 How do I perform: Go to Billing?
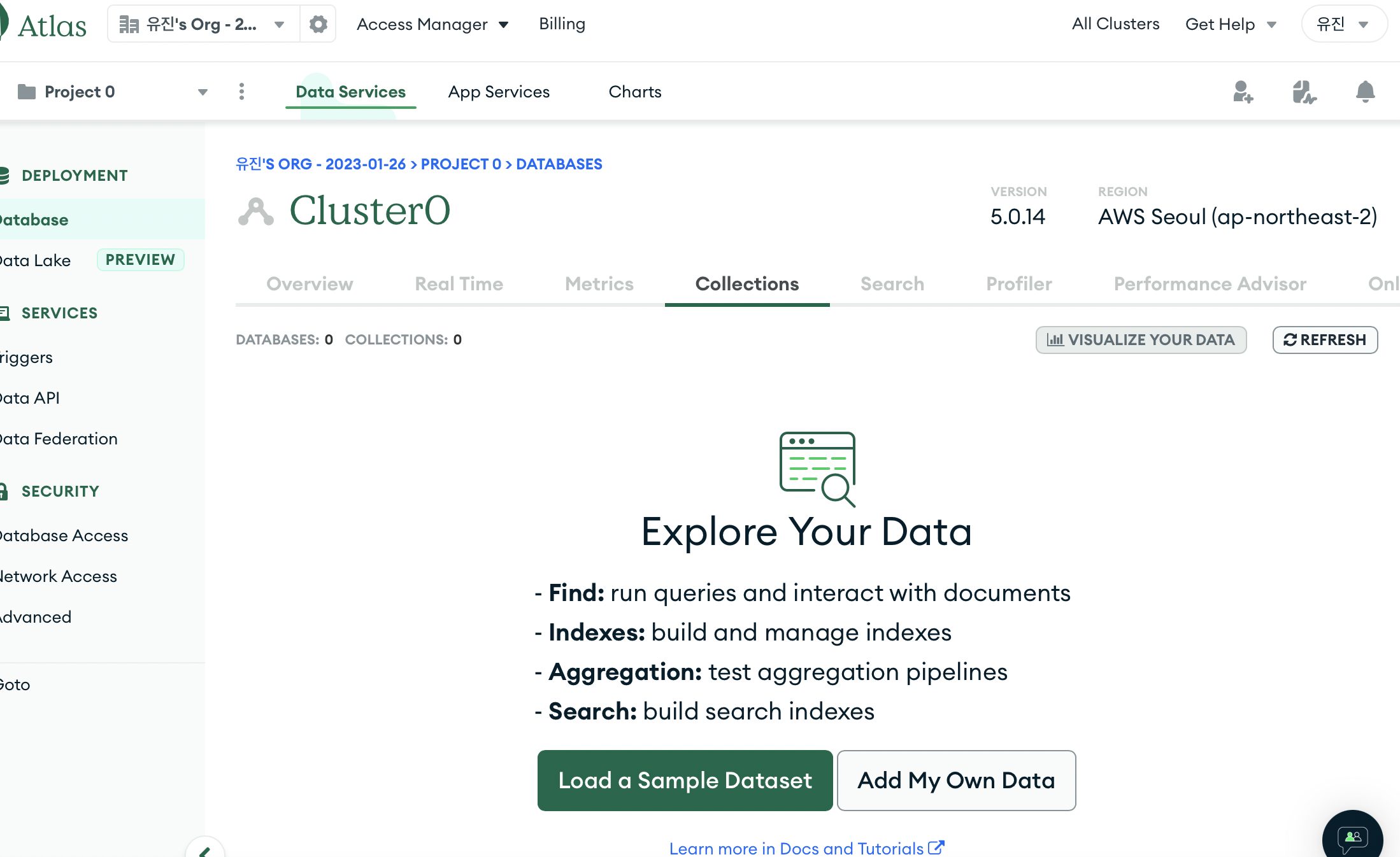(x=562, y=24)
